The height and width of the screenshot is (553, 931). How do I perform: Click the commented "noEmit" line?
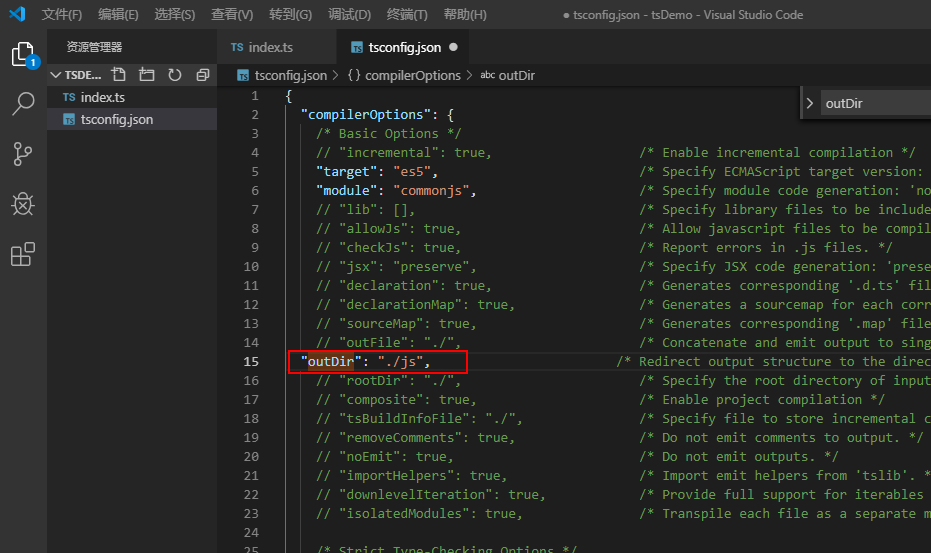(385, 456)
